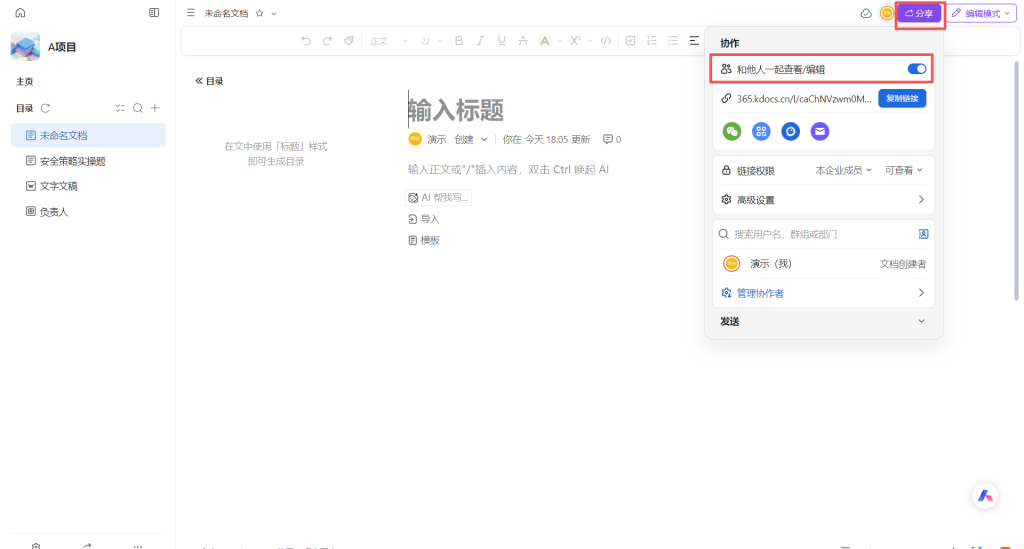
Task: Open the floating AI assistant icon
Action: (985, 497)
